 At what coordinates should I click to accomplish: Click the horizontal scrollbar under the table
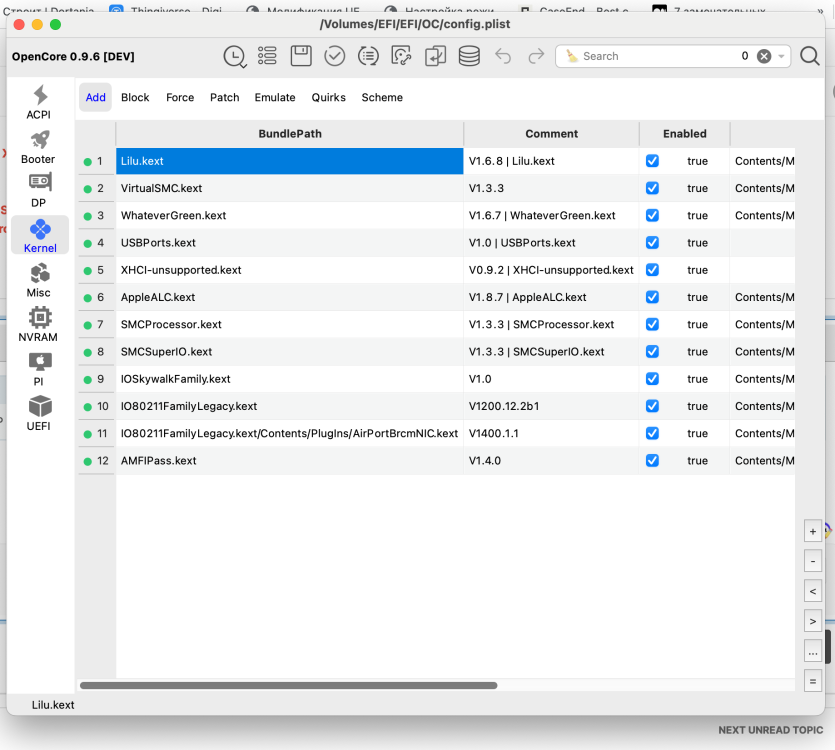[x=288, y=686]
